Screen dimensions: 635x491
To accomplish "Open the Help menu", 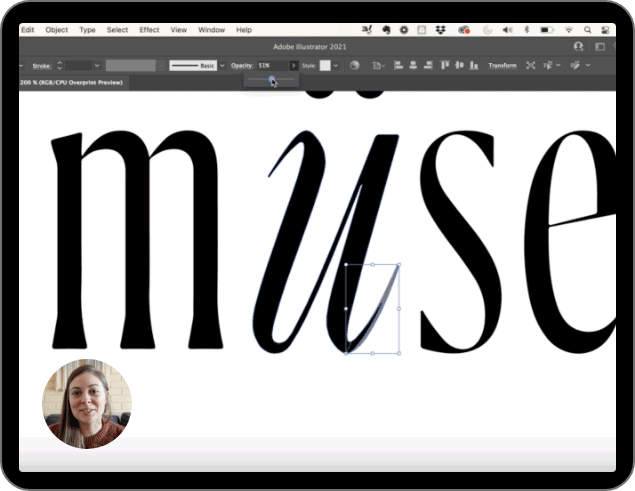I will [x=244, y=30].
